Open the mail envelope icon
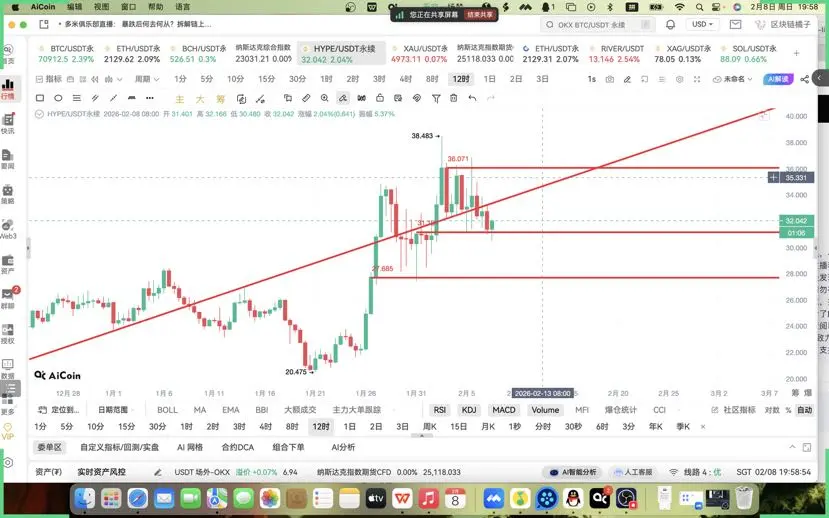 tap(735, 24)
